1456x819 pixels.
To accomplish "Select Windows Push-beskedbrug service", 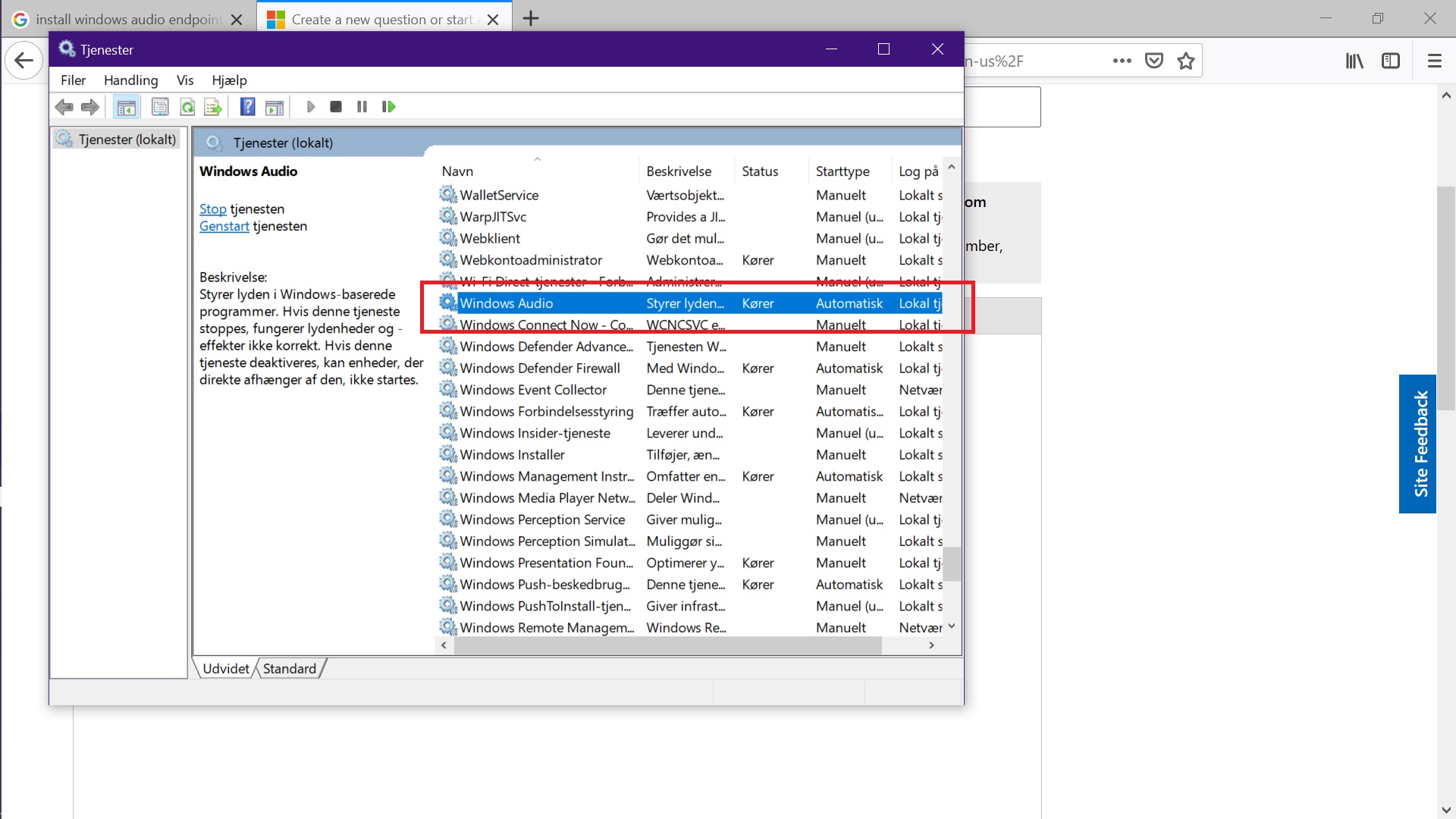I will point(690,585).
